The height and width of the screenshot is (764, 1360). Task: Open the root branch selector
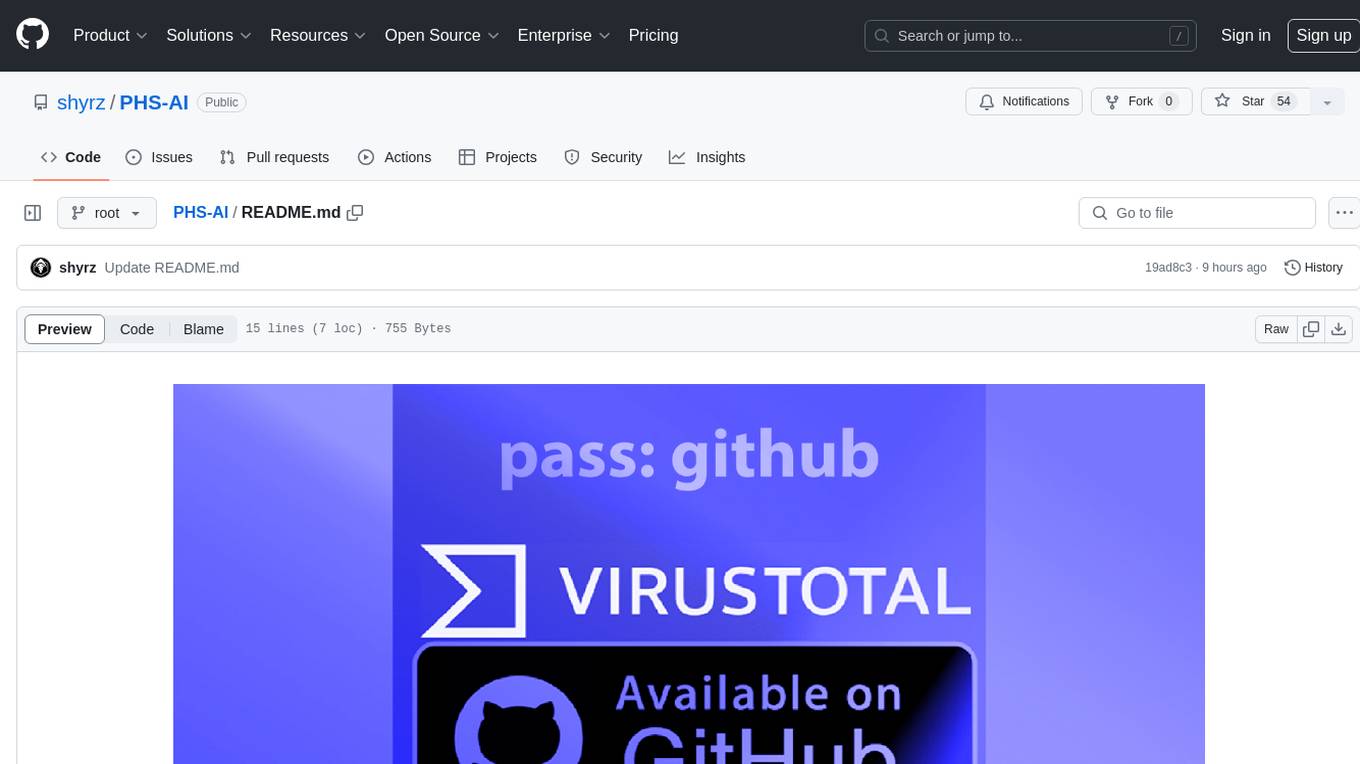tap(107, 213)
